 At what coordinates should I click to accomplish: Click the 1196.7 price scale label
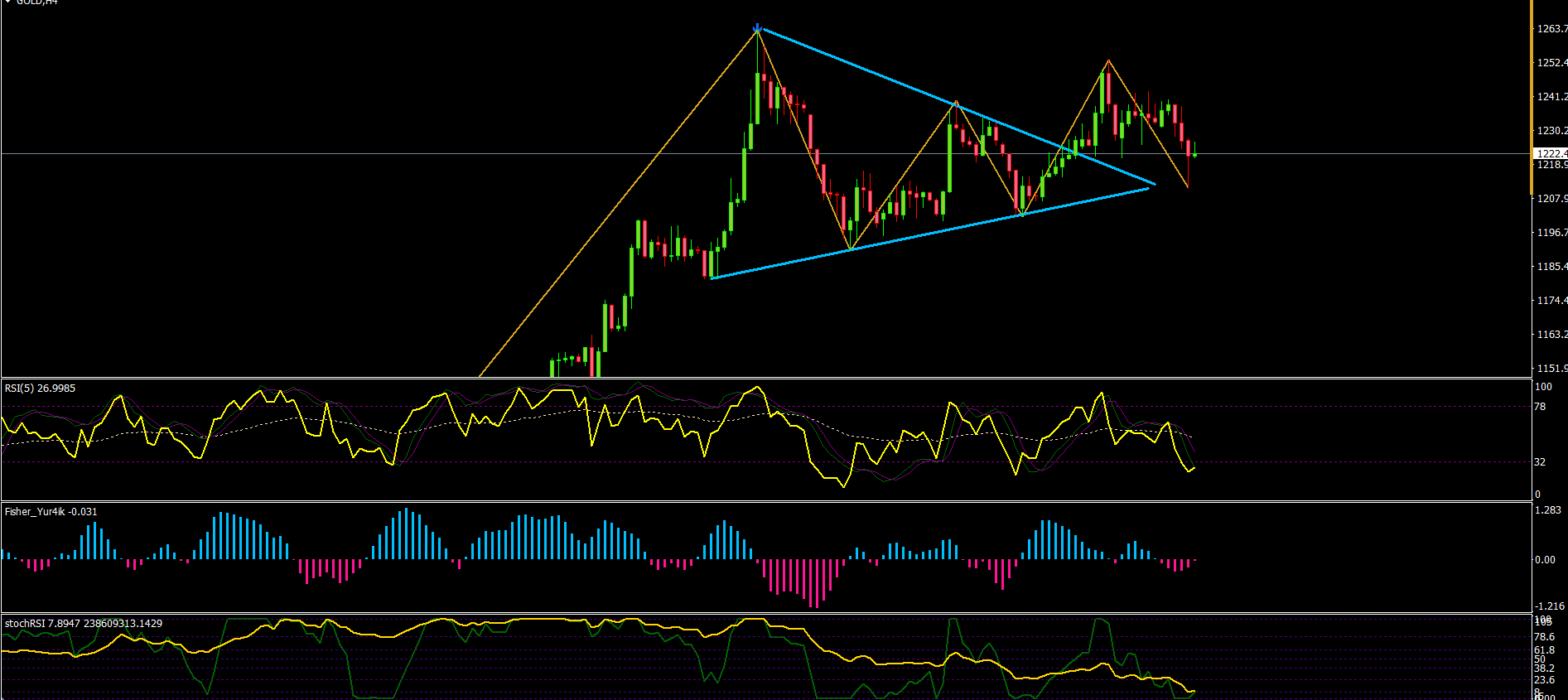pyautogui.click(x=1552, y=233)
